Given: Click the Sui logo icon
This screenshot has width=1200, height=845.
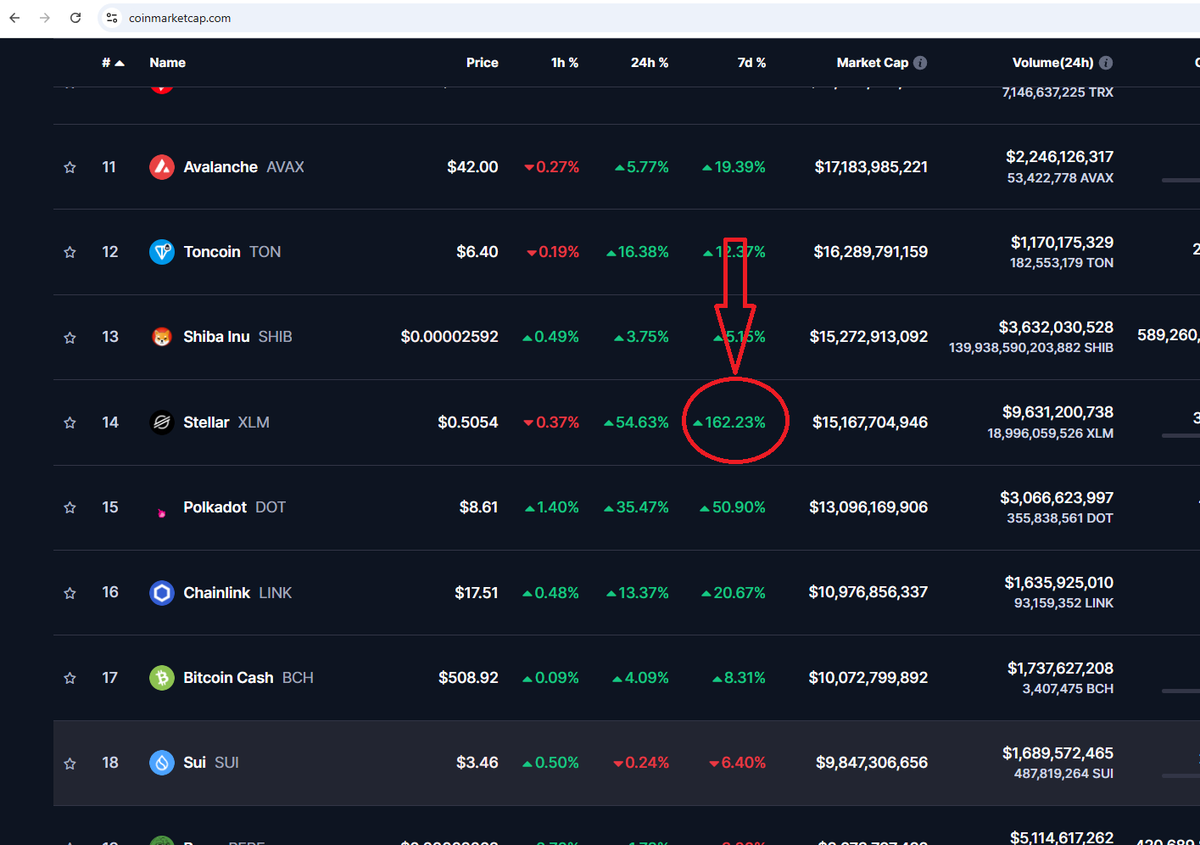Looking at the screenshot, I should [x=162, y=763].
